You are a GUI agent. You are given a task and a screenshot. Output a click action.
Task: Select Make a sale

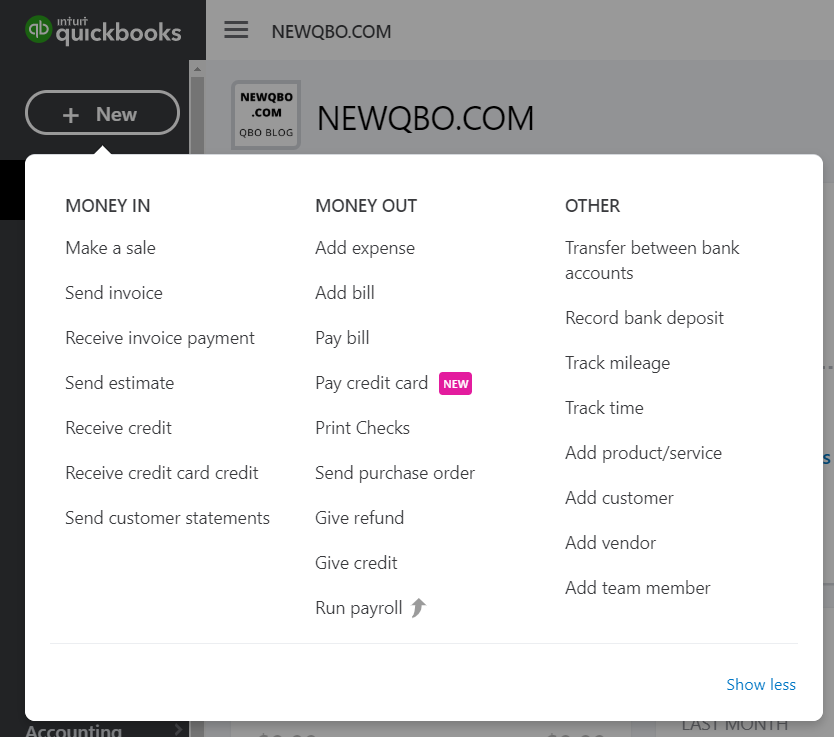click(x=110, y=248)
